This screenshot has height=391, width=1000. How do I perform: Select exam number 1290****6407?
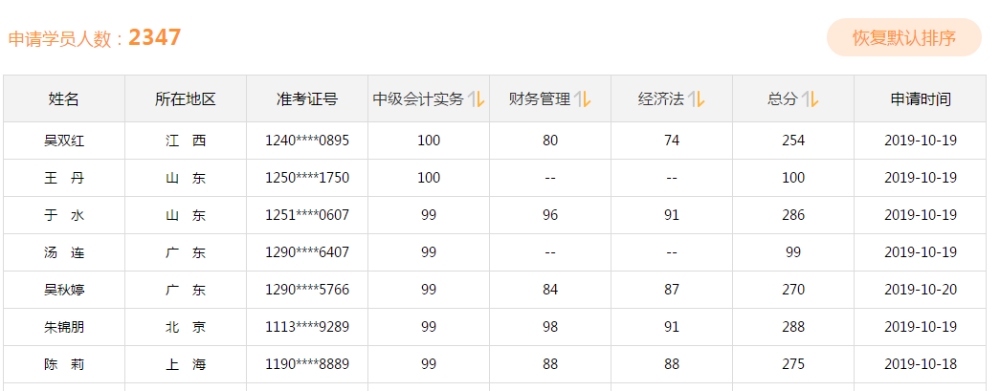[307, 253]
